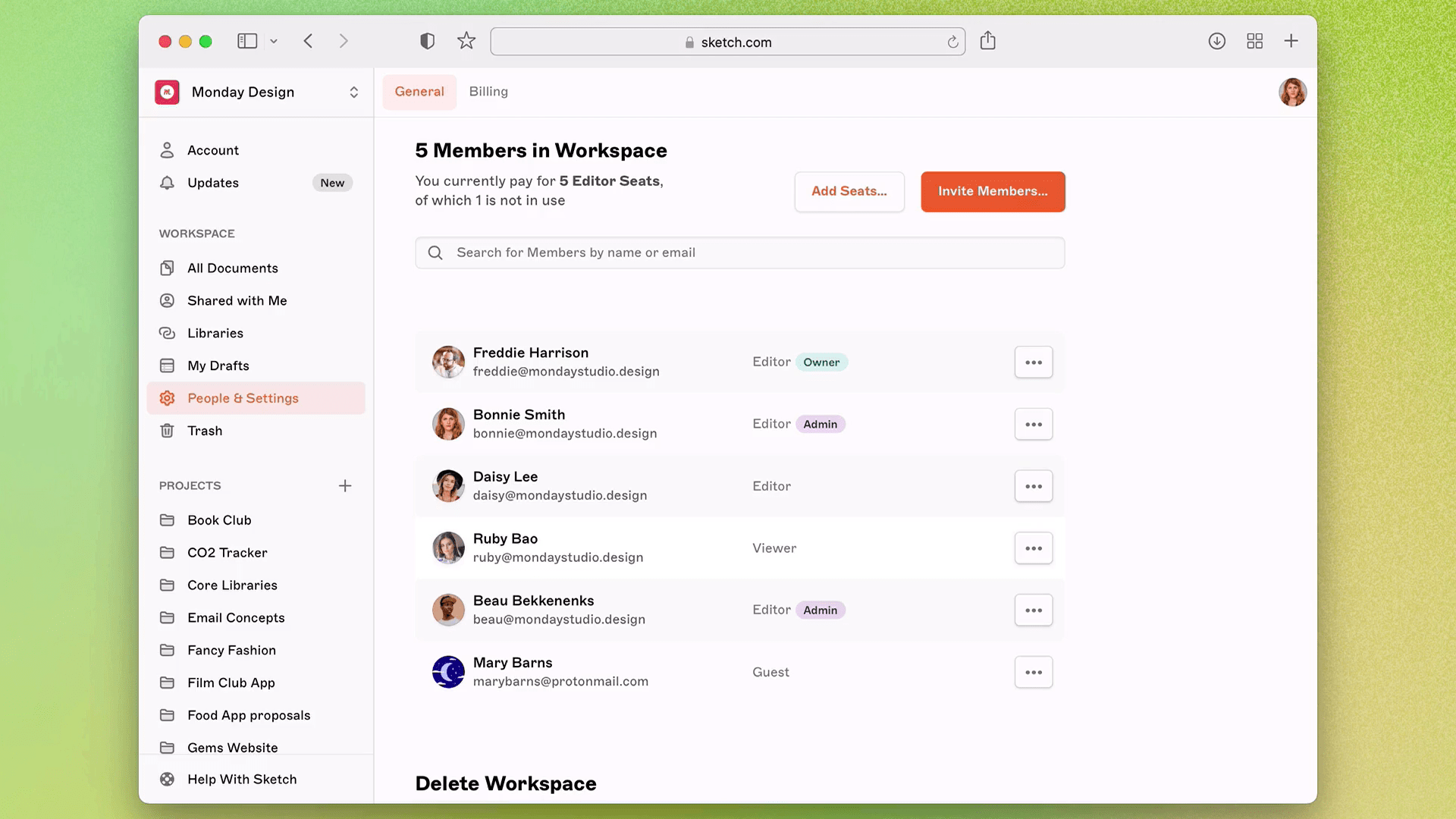
Task: Switch to the Billing tab
Action: [x=488, y=92]
